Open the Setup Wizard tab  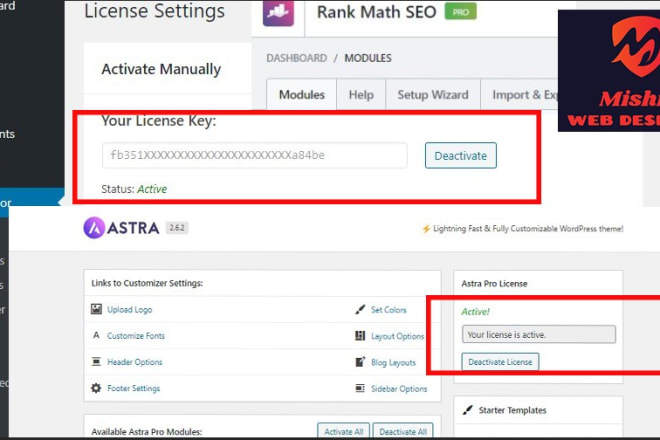(433, 95)
